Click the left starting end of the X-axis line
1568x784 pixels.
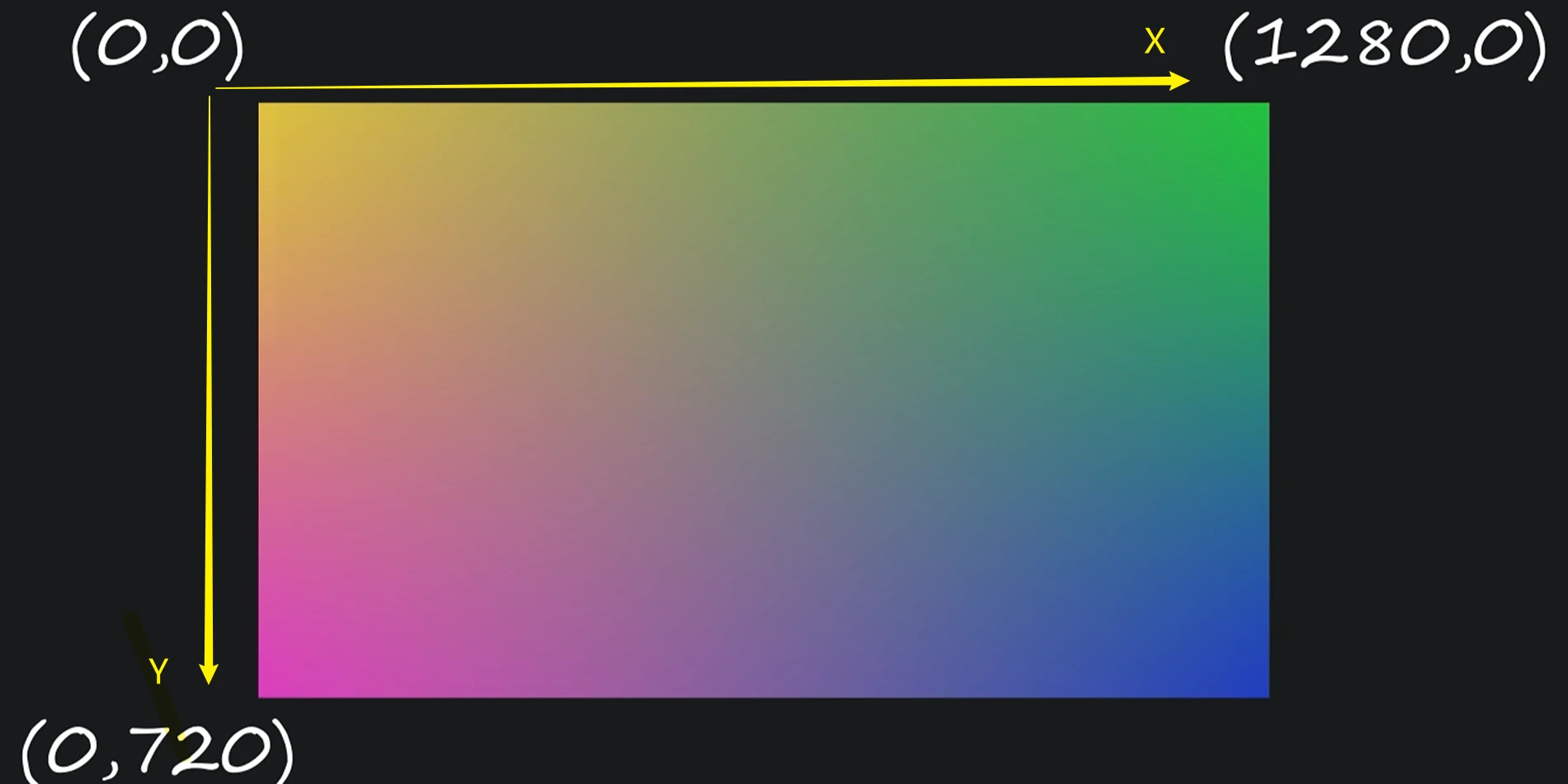(218, 87)
